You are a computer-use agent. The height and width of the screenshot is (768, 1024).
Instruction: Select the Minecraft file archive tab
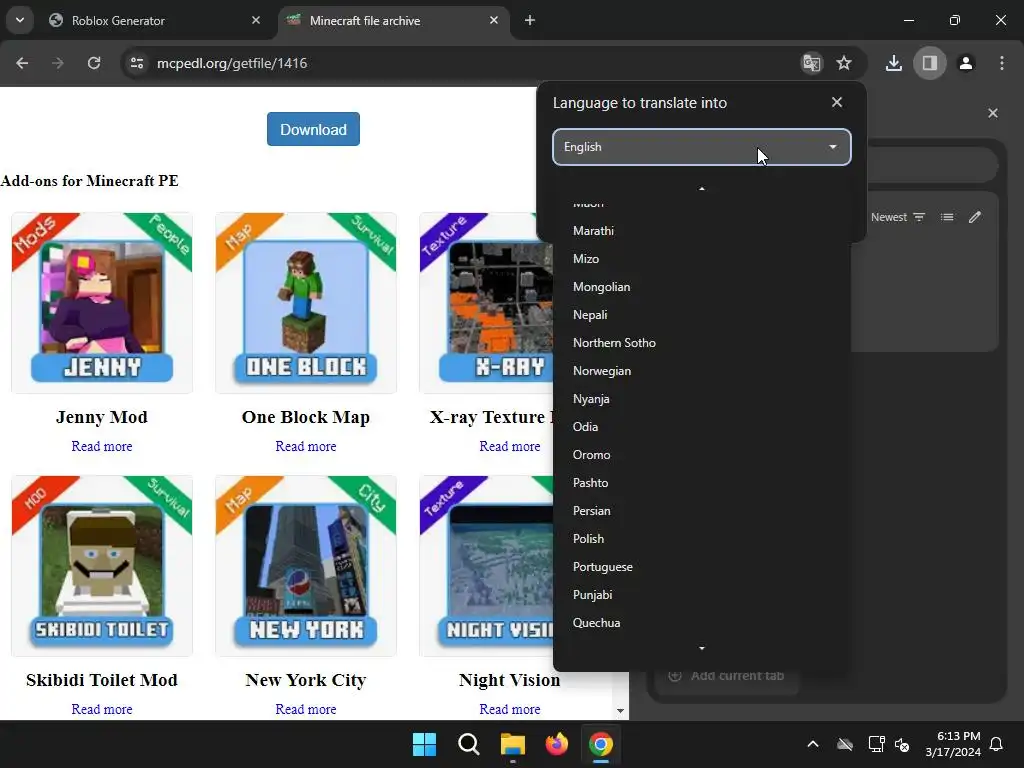point(394,21)
